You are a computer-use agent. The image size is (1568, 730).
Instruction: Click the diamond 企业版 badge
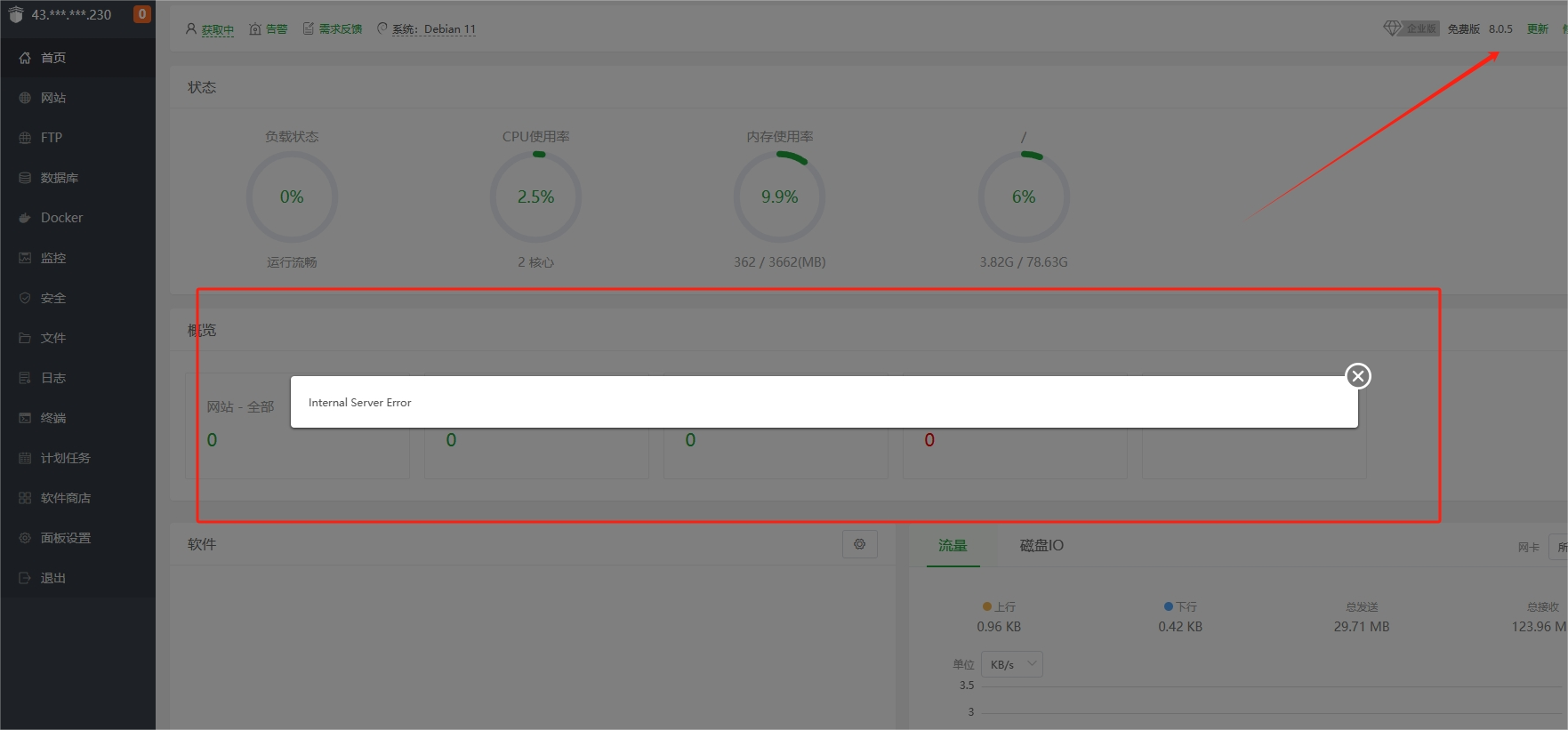(1411, 28)
